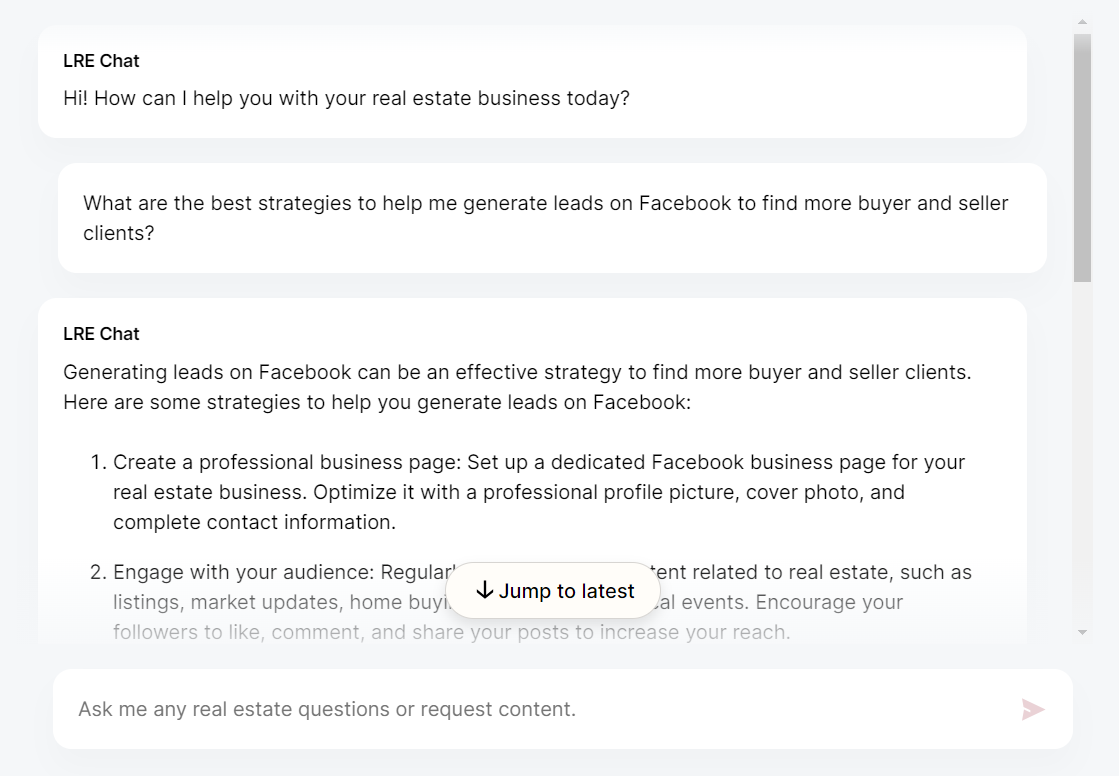Click the send message paper-plane icon

coord(1032,709)
